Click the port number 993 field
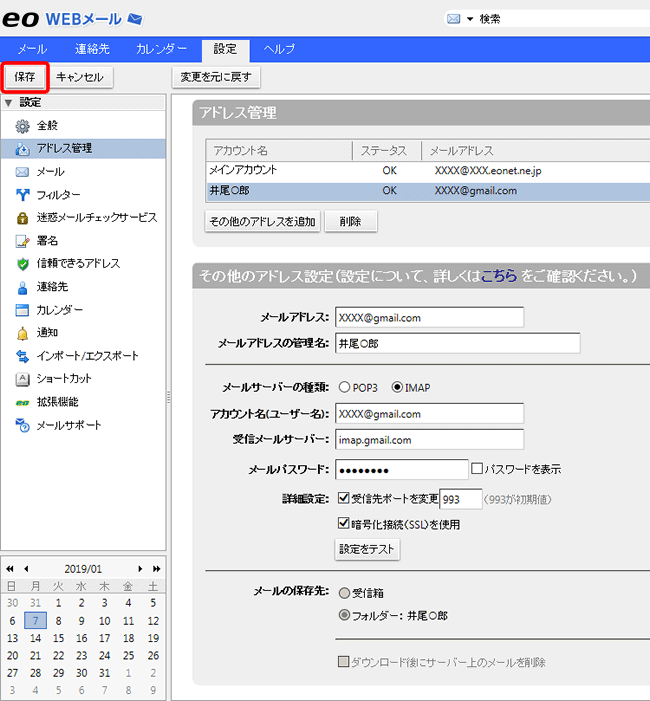The width and height of the screenshot is (650, 701). pos(460,499)
